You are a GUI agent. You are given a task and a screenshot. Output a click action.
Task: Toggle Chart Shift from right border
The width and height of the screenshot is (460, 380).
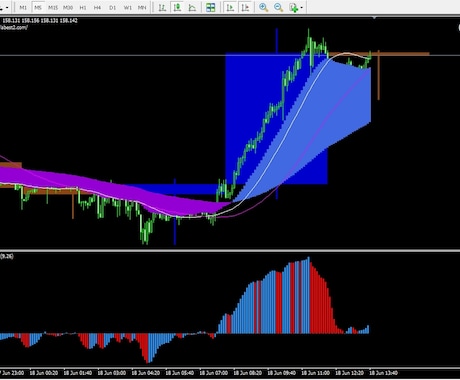245,7
